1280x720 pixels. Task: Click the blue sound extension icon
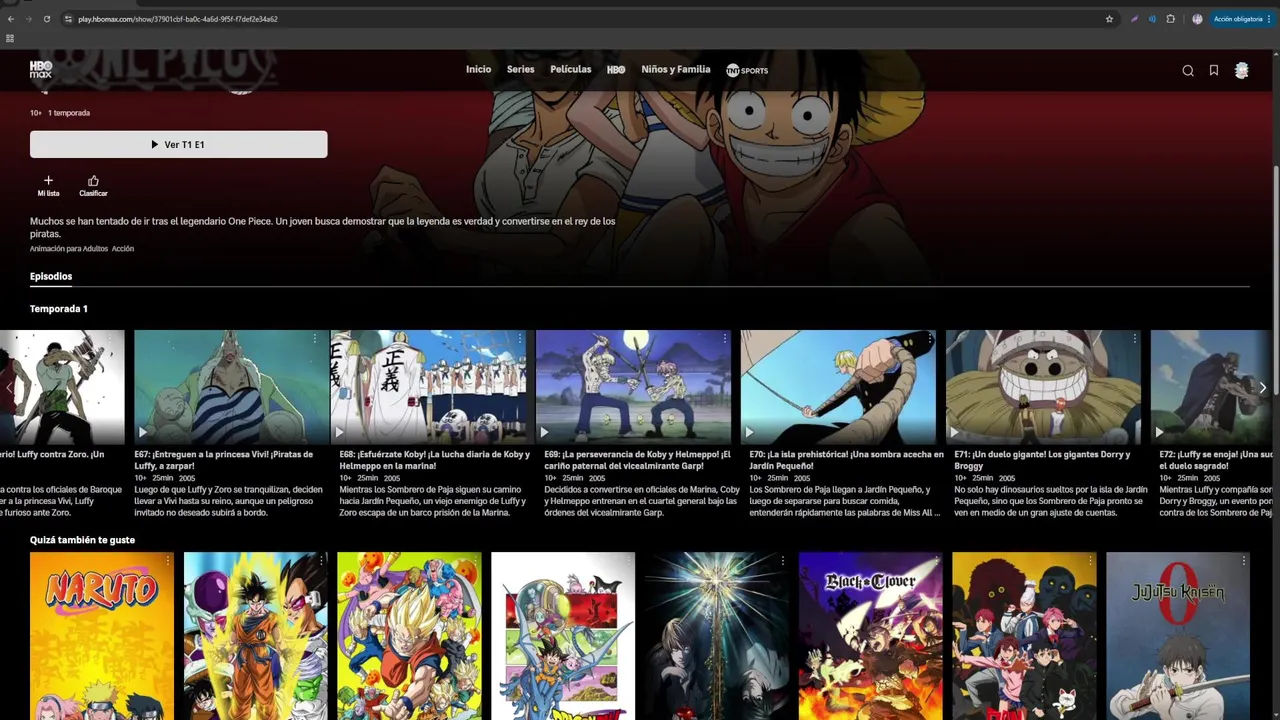click(1152, 19)
